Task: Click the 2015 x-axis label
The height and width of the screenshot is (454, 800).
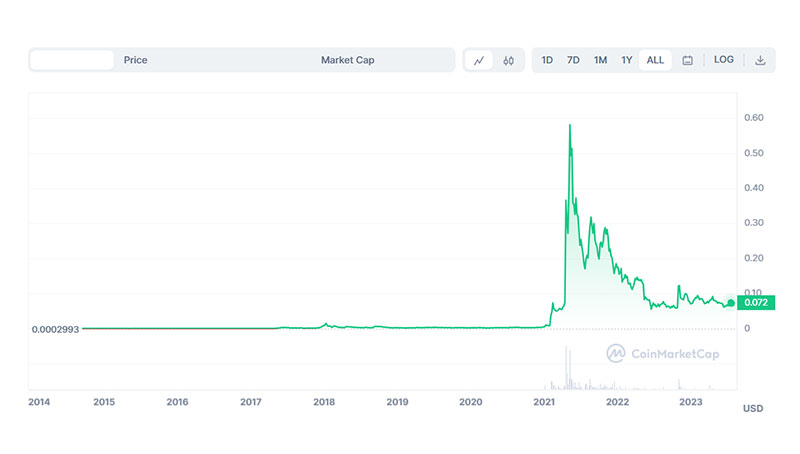Action: coord(104,402)
